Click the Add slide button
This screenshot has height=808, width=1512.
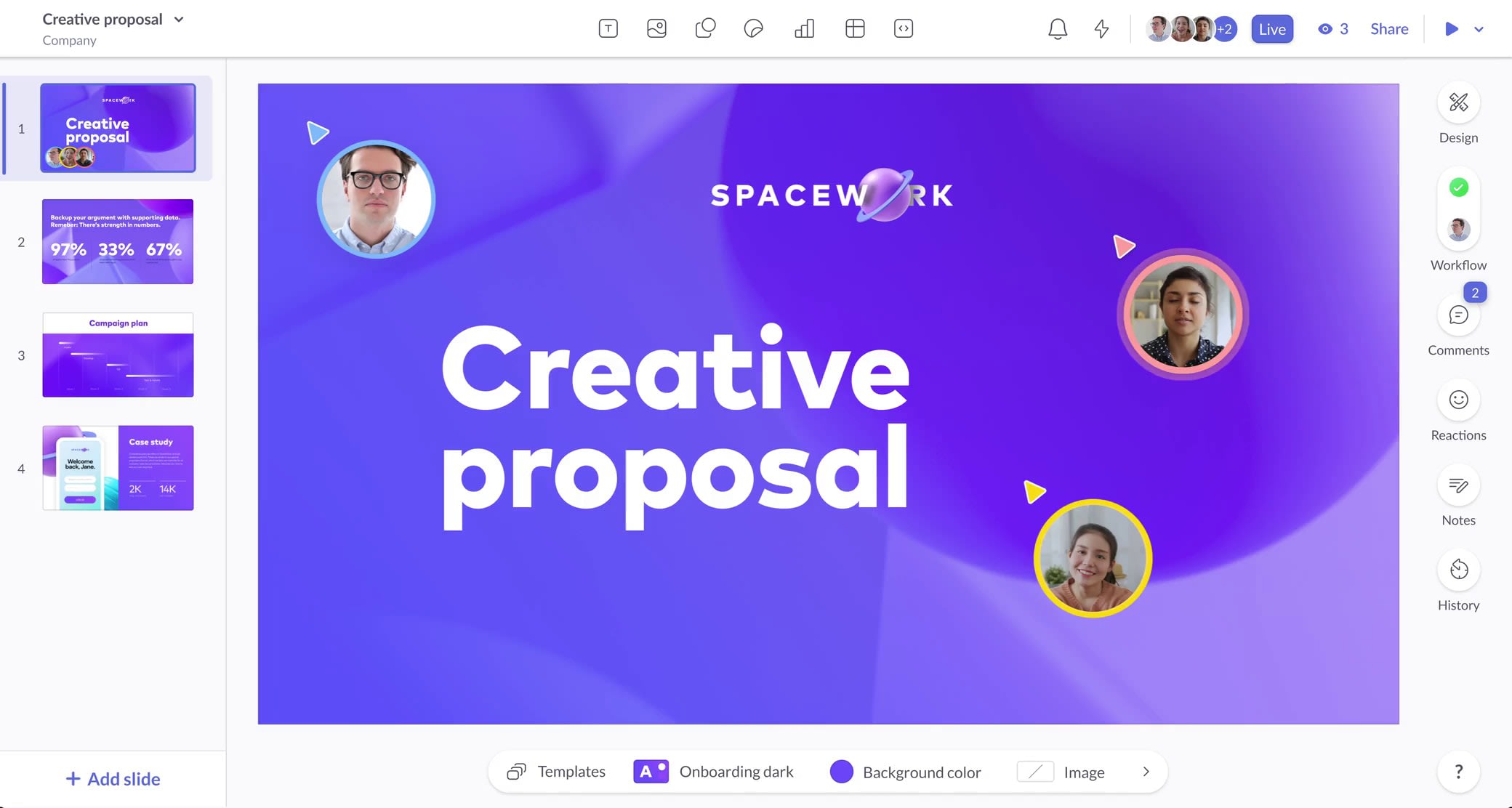112,778
